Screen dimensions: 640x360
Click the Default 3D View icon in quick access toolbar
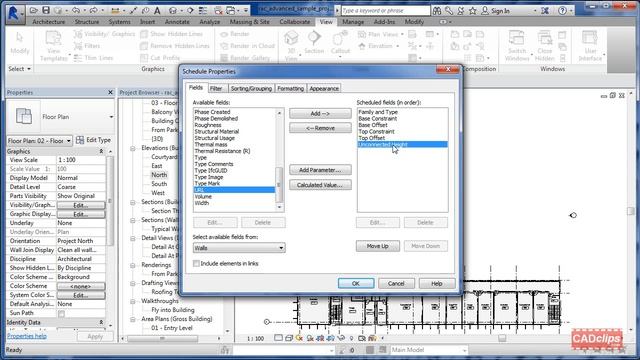[173, 10]
